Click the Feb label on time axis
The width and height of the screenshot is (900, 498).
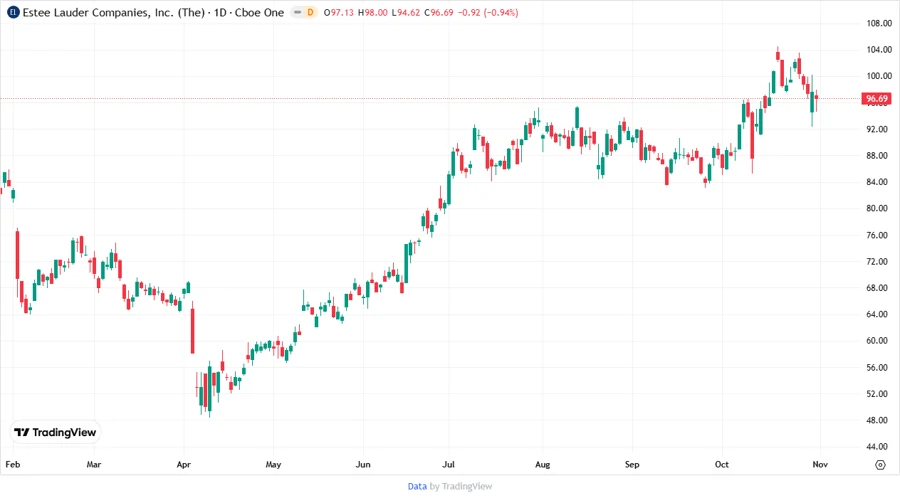click(13, 464)
